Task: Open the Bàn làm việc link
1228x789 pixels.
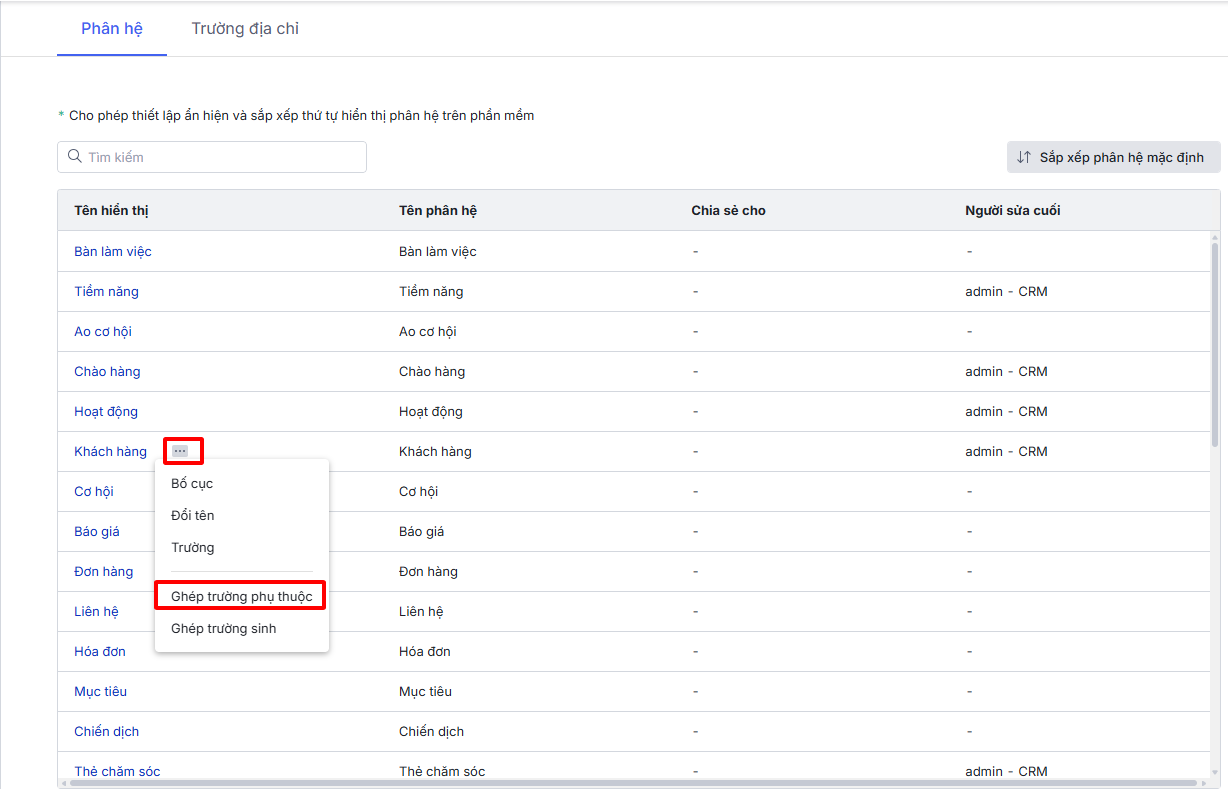Action: (113, 252)
